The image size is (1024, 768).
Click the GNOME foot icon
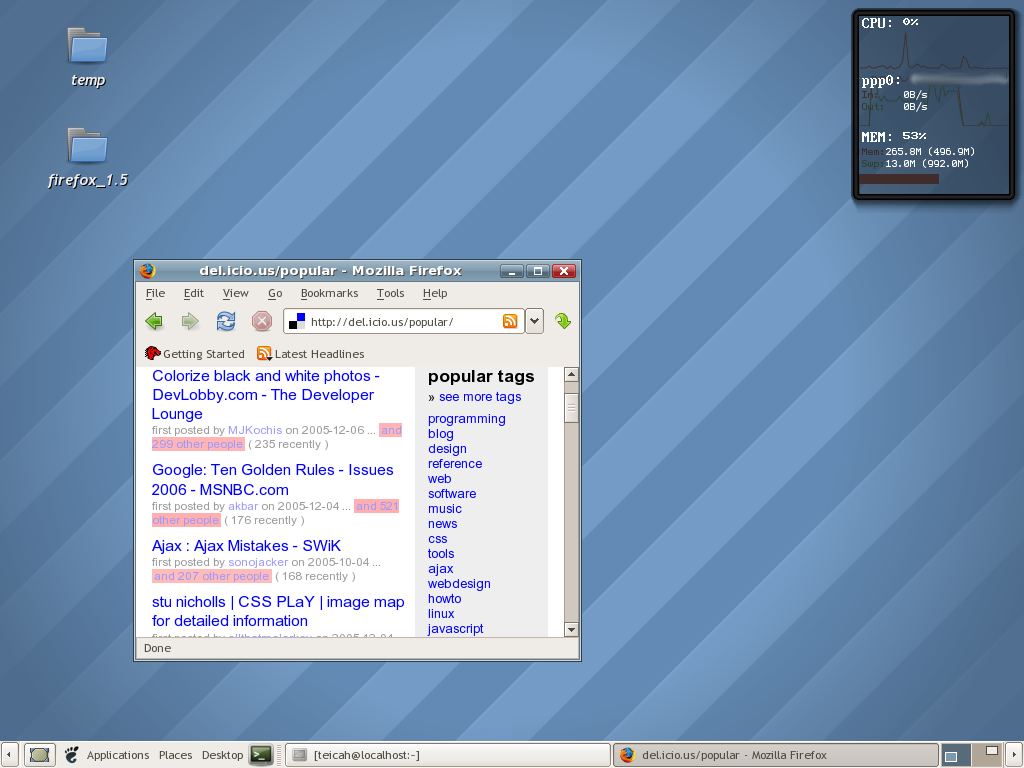(72, 755)
